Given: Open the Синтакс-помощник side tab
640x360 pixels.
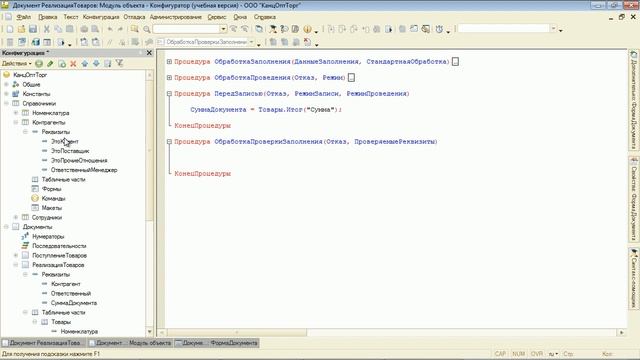Looking at the screenshot, I should point(634,279).
